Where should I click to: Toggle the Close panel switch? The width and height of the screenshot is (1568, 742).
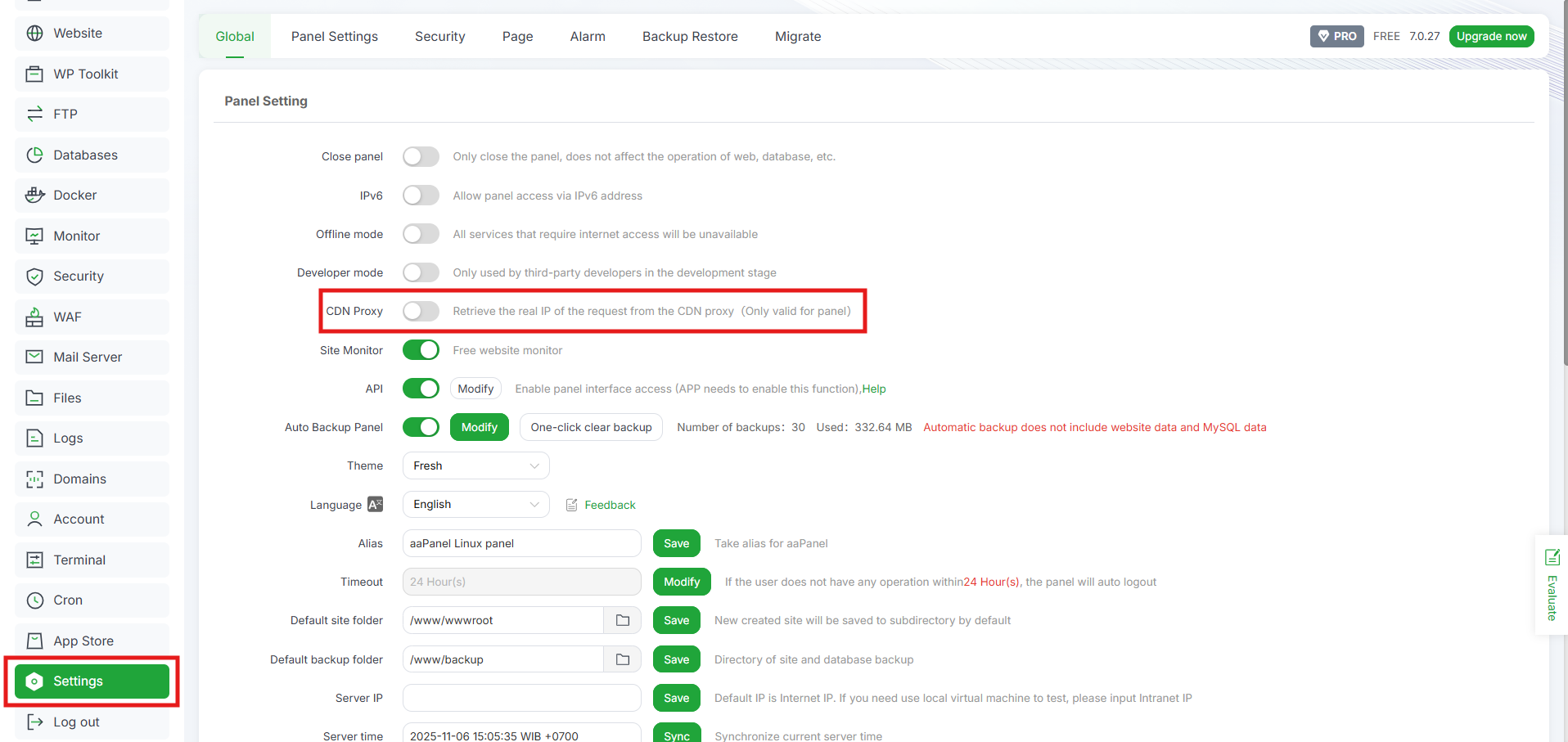(421, 156)
